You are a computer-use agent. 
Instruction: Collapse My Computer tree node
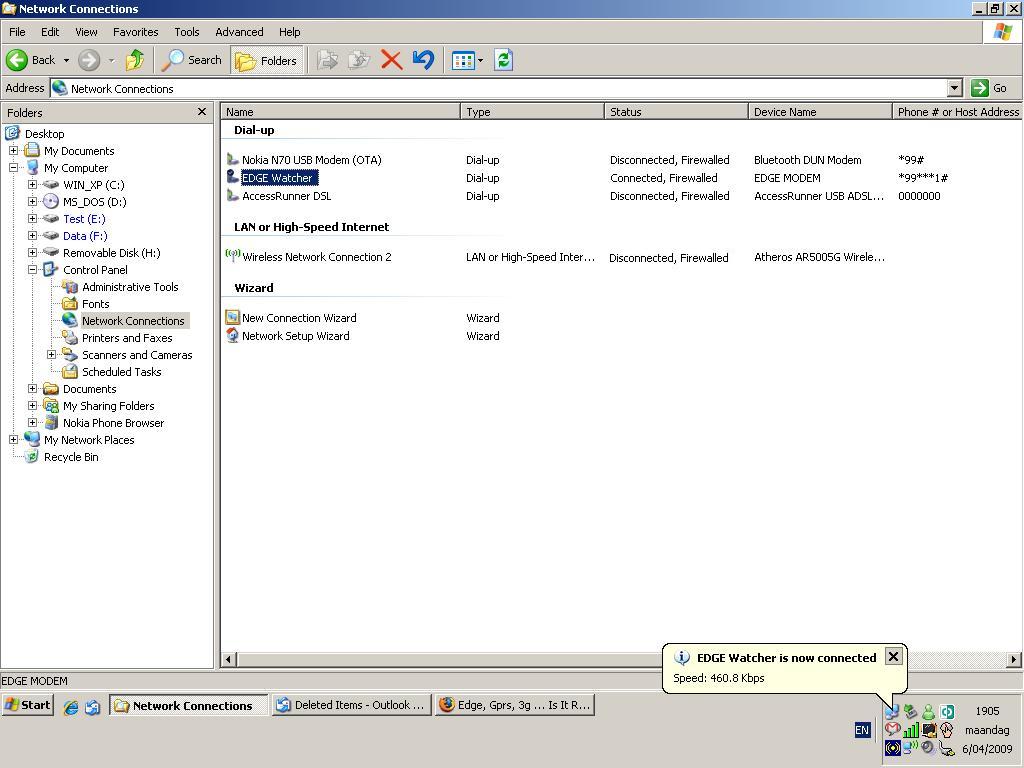[13, 167]
